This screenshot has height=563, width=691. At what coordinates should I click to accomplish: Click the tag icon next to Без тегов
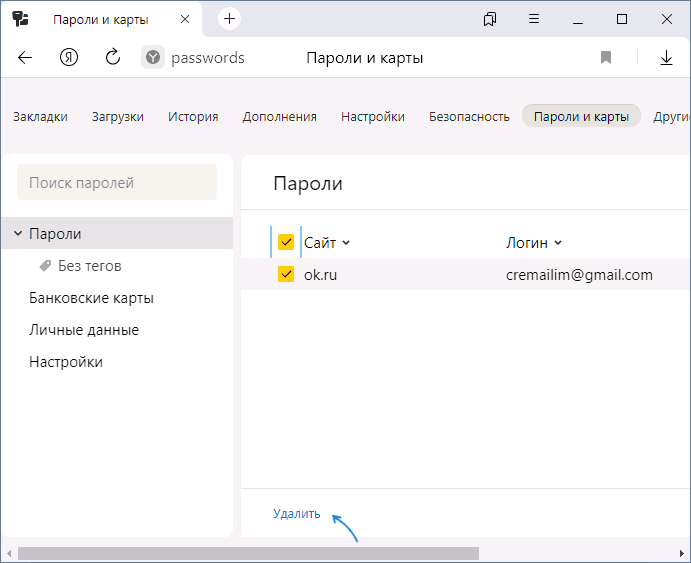click(45, 266)
